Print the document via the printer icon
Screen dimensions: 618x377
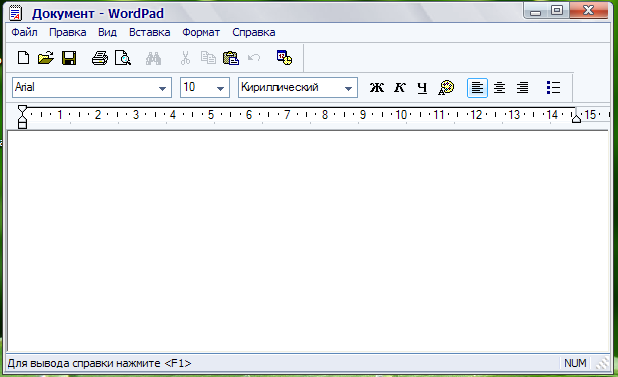coord(100,58)
